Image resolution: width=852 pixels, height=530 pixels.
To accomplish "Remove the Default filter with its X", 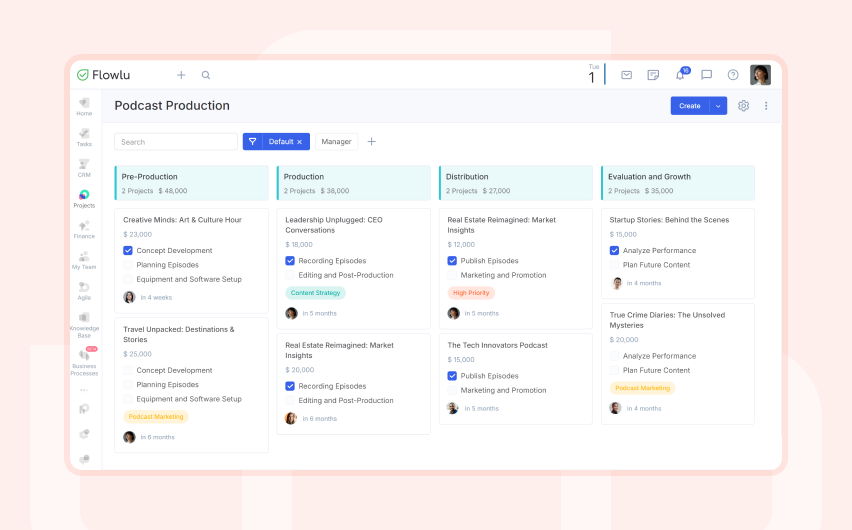I will click(299, 142).
